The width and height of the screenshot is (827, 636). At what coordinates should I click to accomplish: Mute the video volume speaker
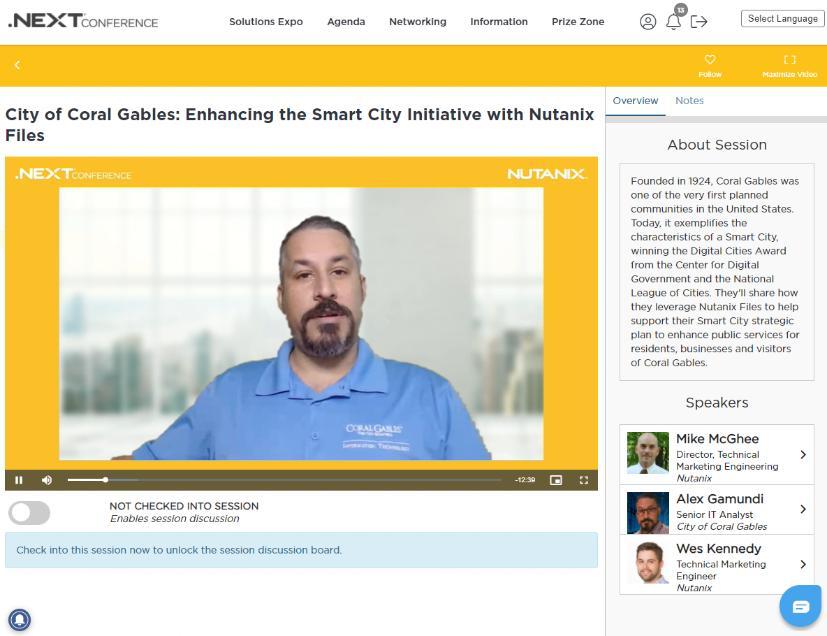pyautogui.click(x=47, y=480)
